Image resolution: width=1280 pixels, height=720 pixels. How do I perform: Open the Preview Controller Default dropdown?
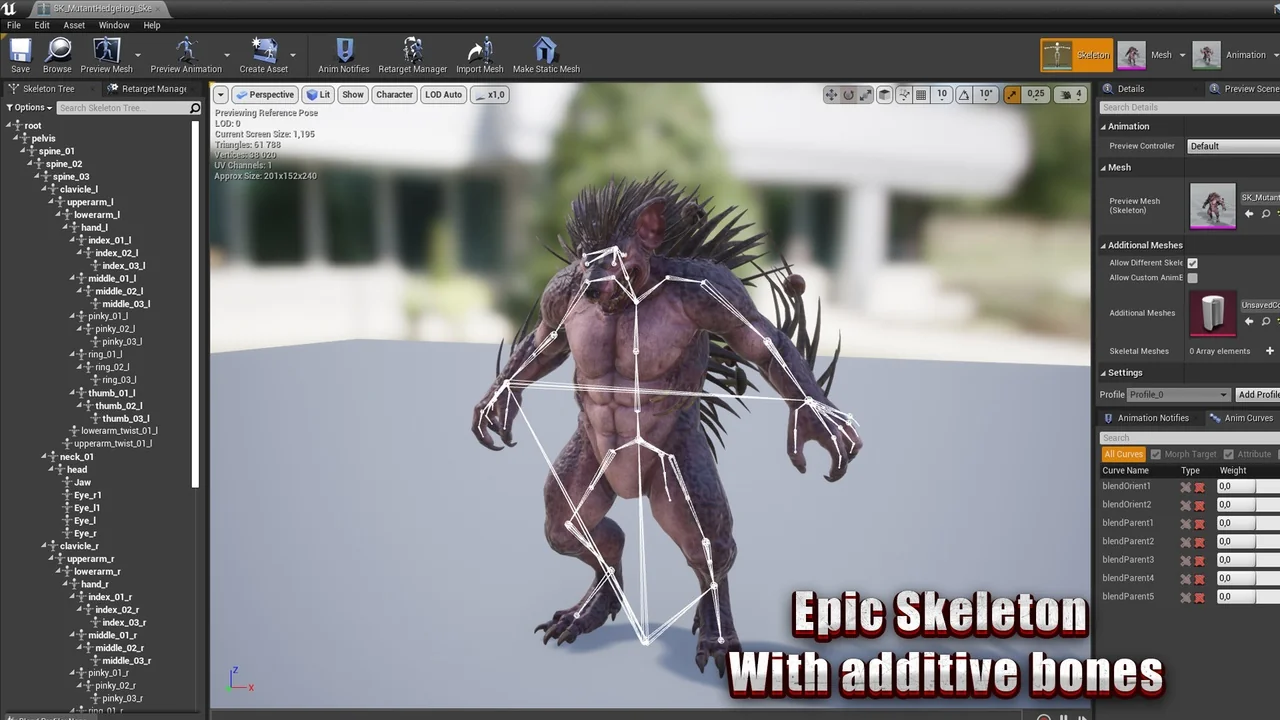coord(1233,146)
